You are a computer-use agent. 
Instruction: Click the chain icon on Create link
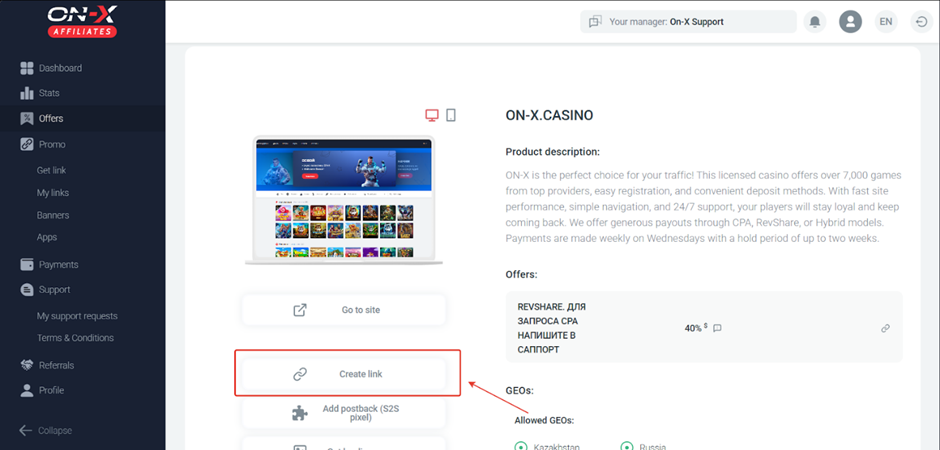[x=300, y=374]
